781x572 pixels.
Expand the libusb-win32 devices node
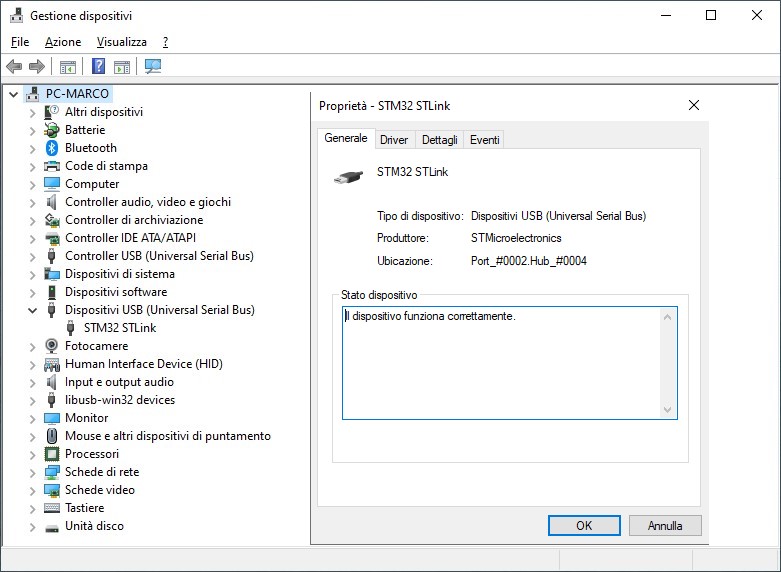(x=32, y=401)
